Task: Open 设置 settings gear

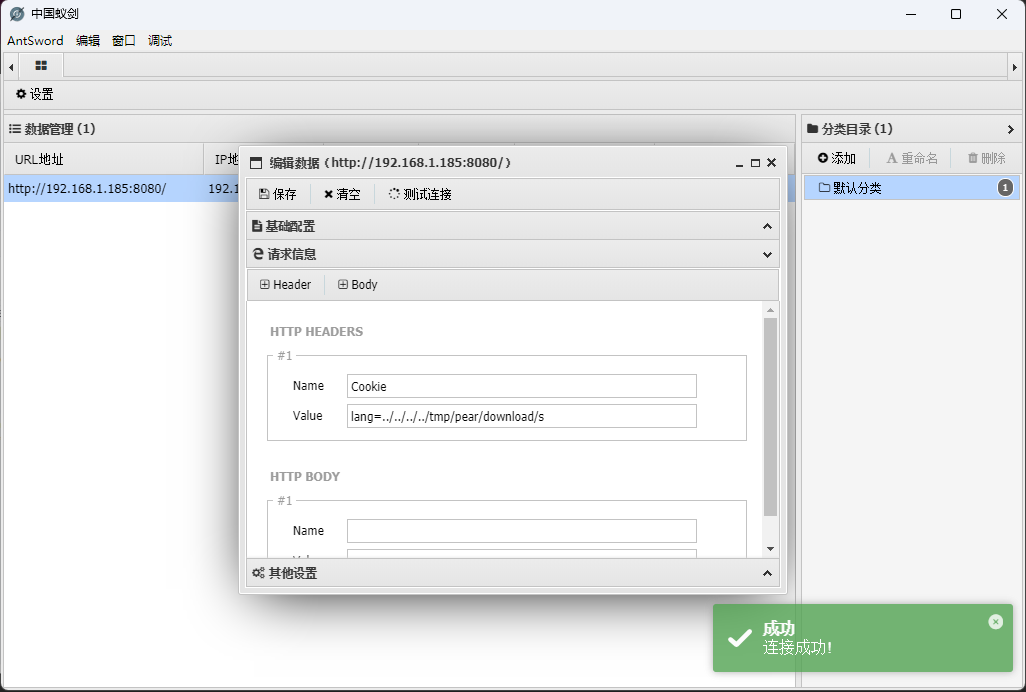Action: (35, 94)
